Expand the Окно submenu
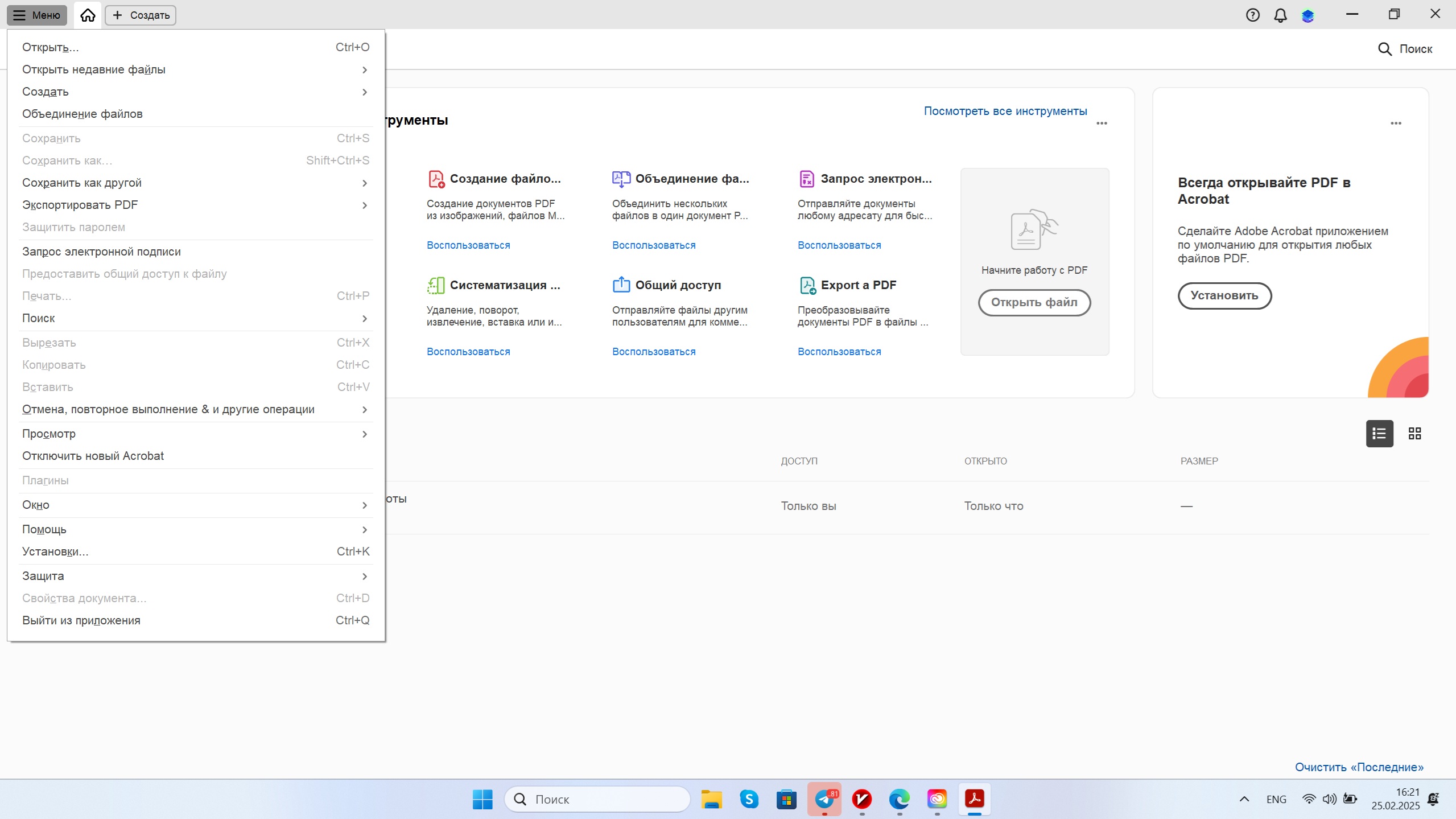This screenshot has height=819, width=1456. click(x=196, y=505)
